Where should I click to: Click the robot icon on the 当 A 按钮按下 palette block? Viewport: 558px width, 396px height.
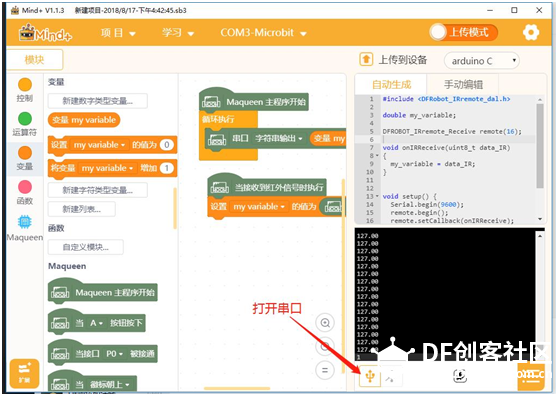(x=60, y=323)
